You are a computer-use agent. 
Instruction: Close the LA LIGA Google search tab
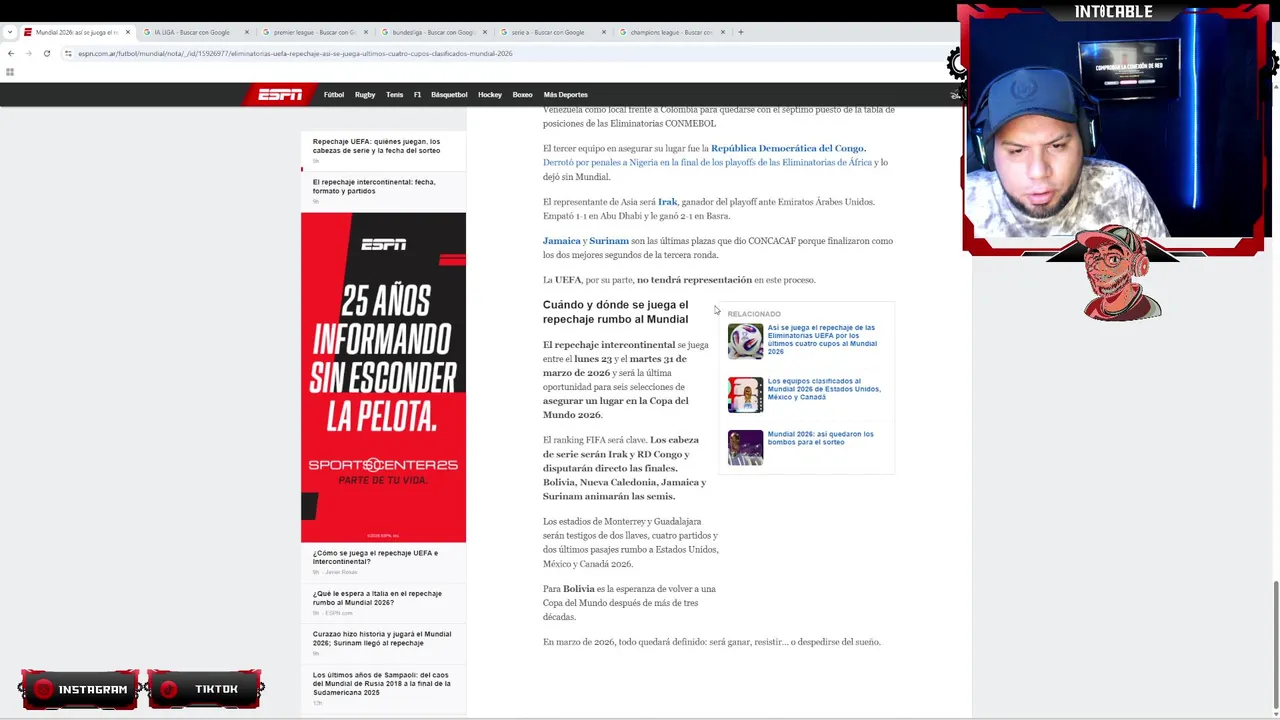click(247, 32)
